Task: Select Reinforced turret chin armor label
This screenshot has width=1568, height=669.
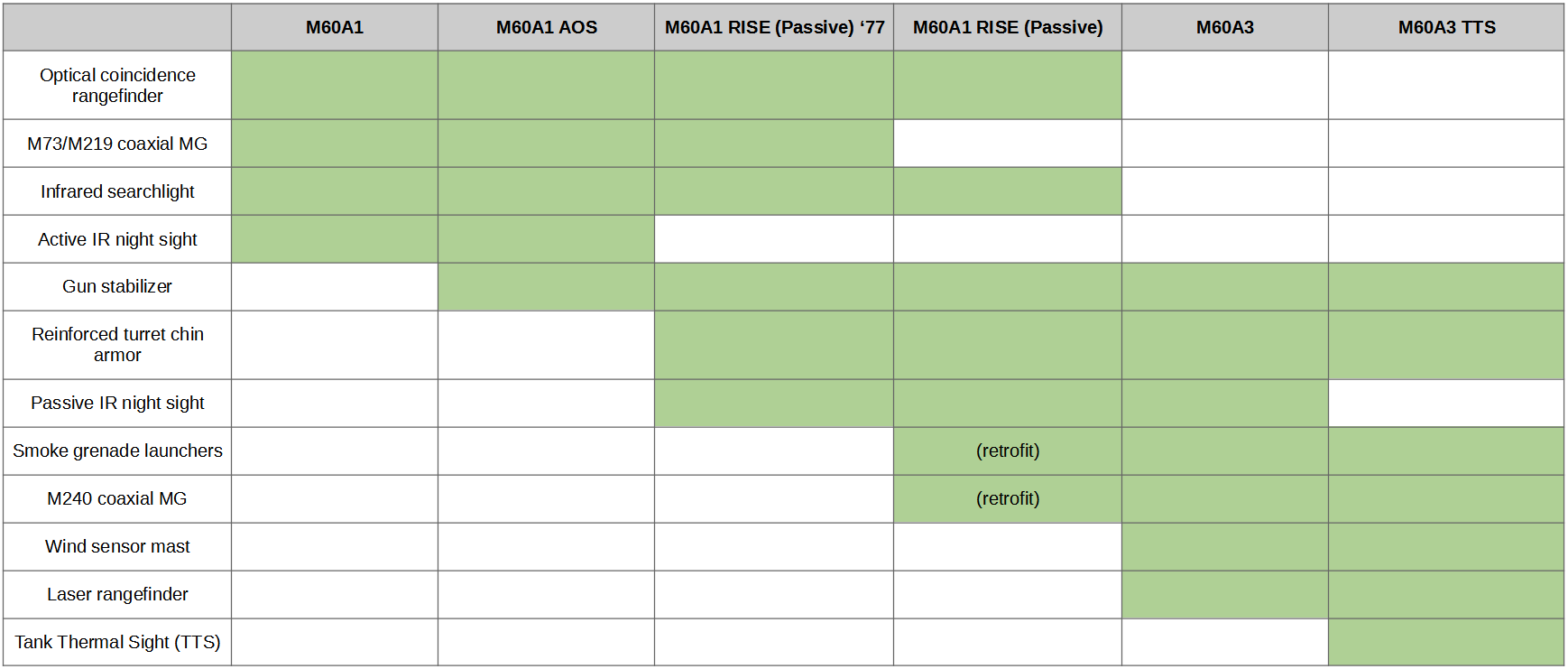Action: pyautogui.click(x=117, y=344)
